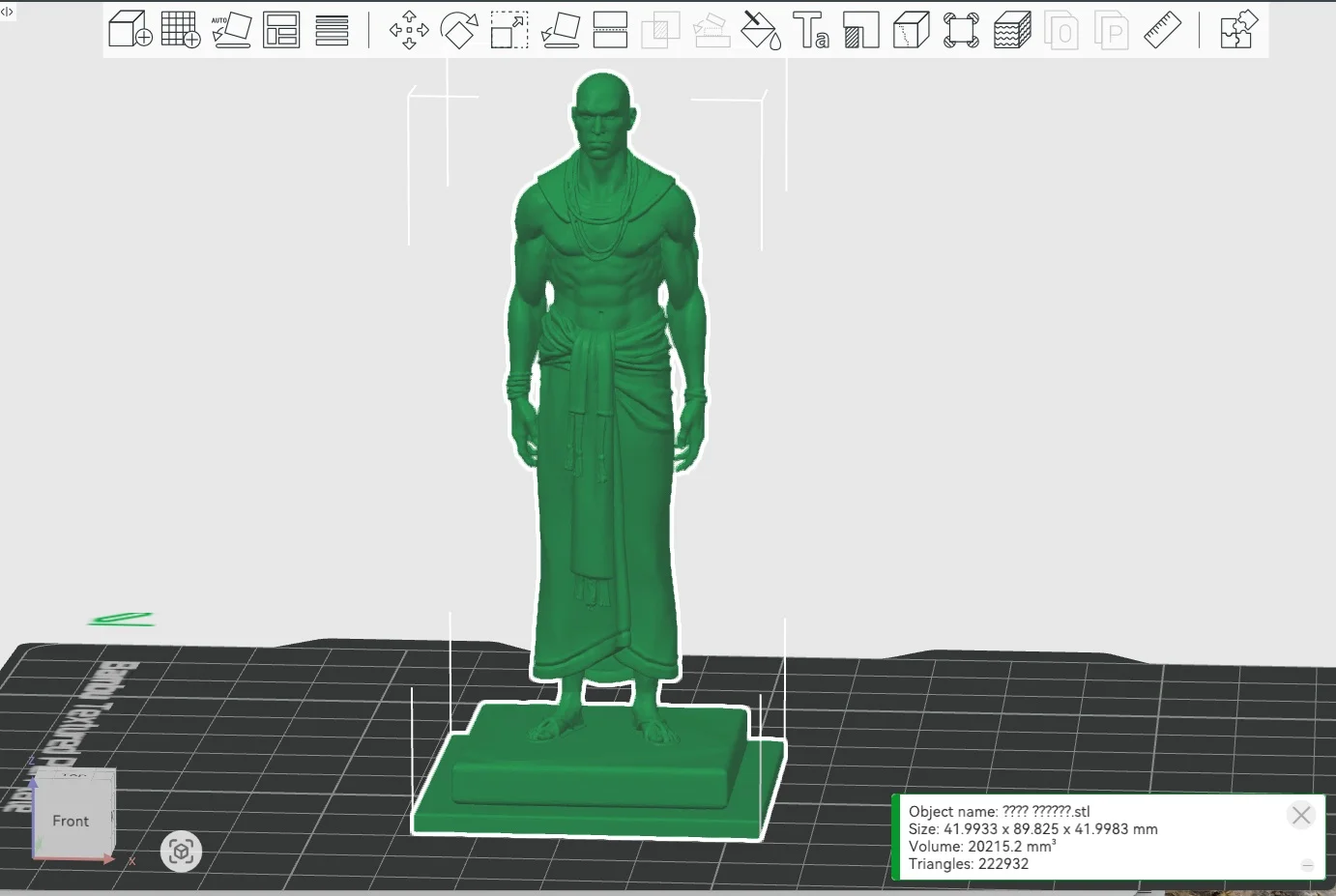Select the Scale tool

[x=509, y=30]
